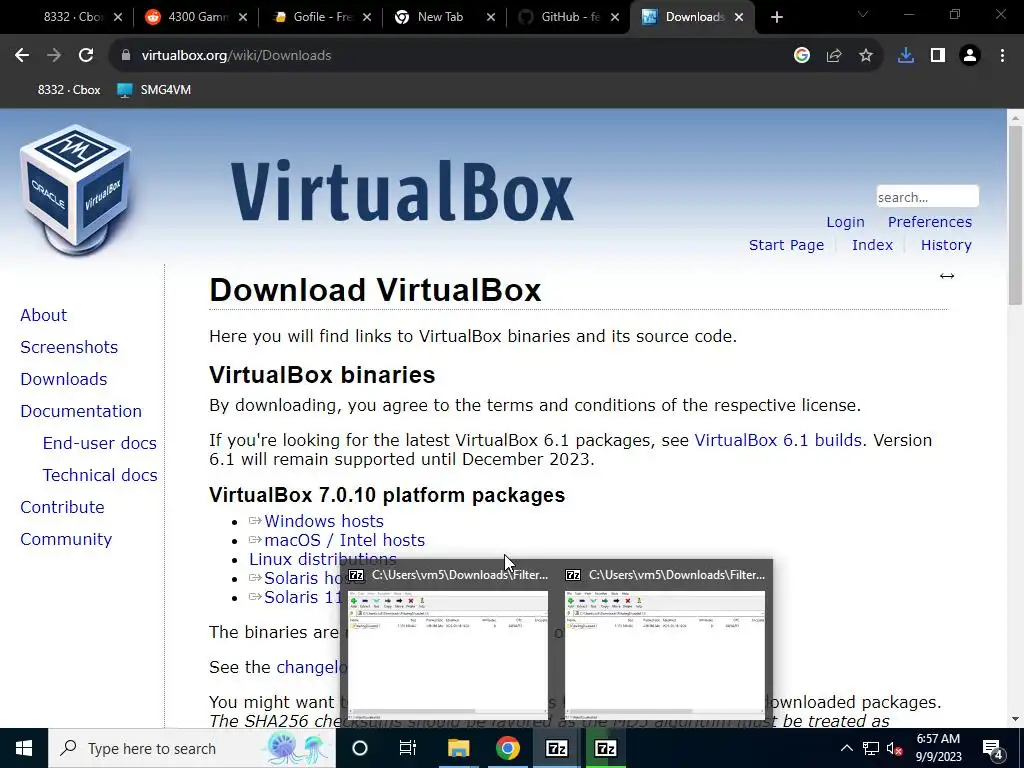The image size is (1024, 768).
Task: Open Screenshots in the sidebar
Action: pyautogui.click(x=69, y=347)
